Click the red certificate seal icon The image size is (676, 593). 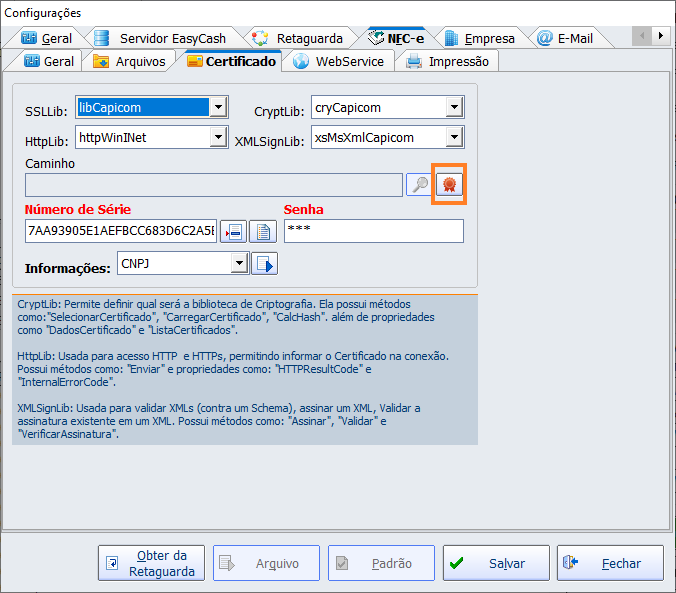click(449, 185)
